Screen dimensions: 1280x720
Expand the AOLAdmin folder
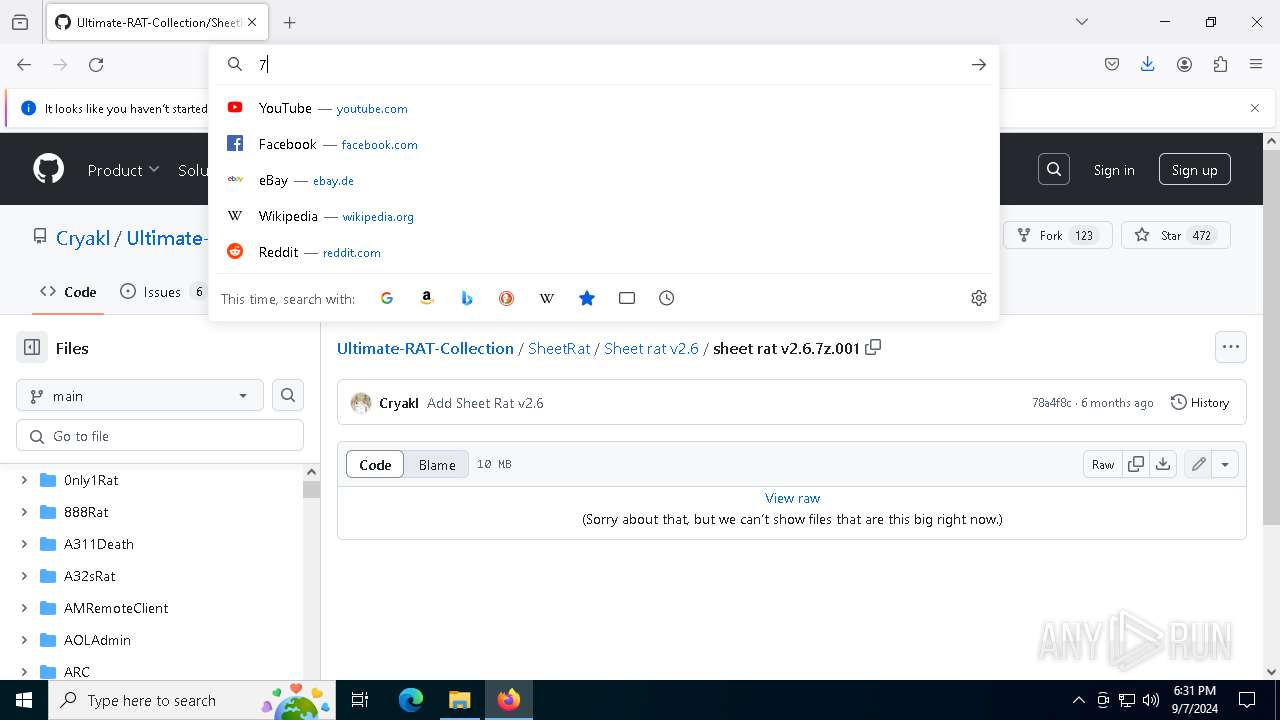pos(24,640)
